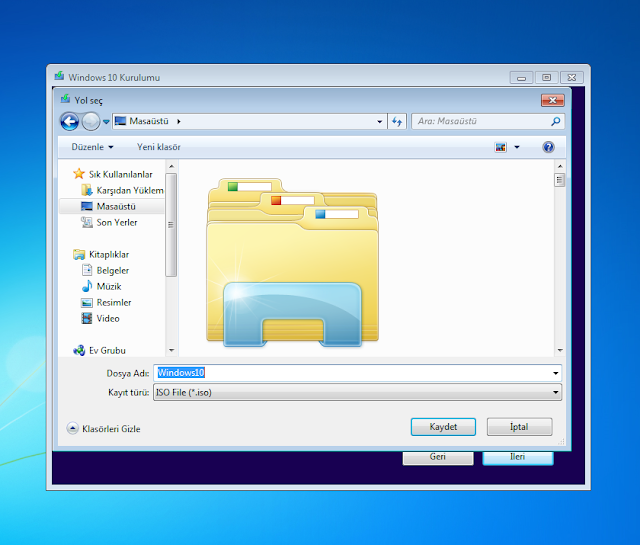Image resolution: width=640 pixels, height=545 pixels.
Task: Click the Yol seç title bar icon
Action: tap(65, 99)
